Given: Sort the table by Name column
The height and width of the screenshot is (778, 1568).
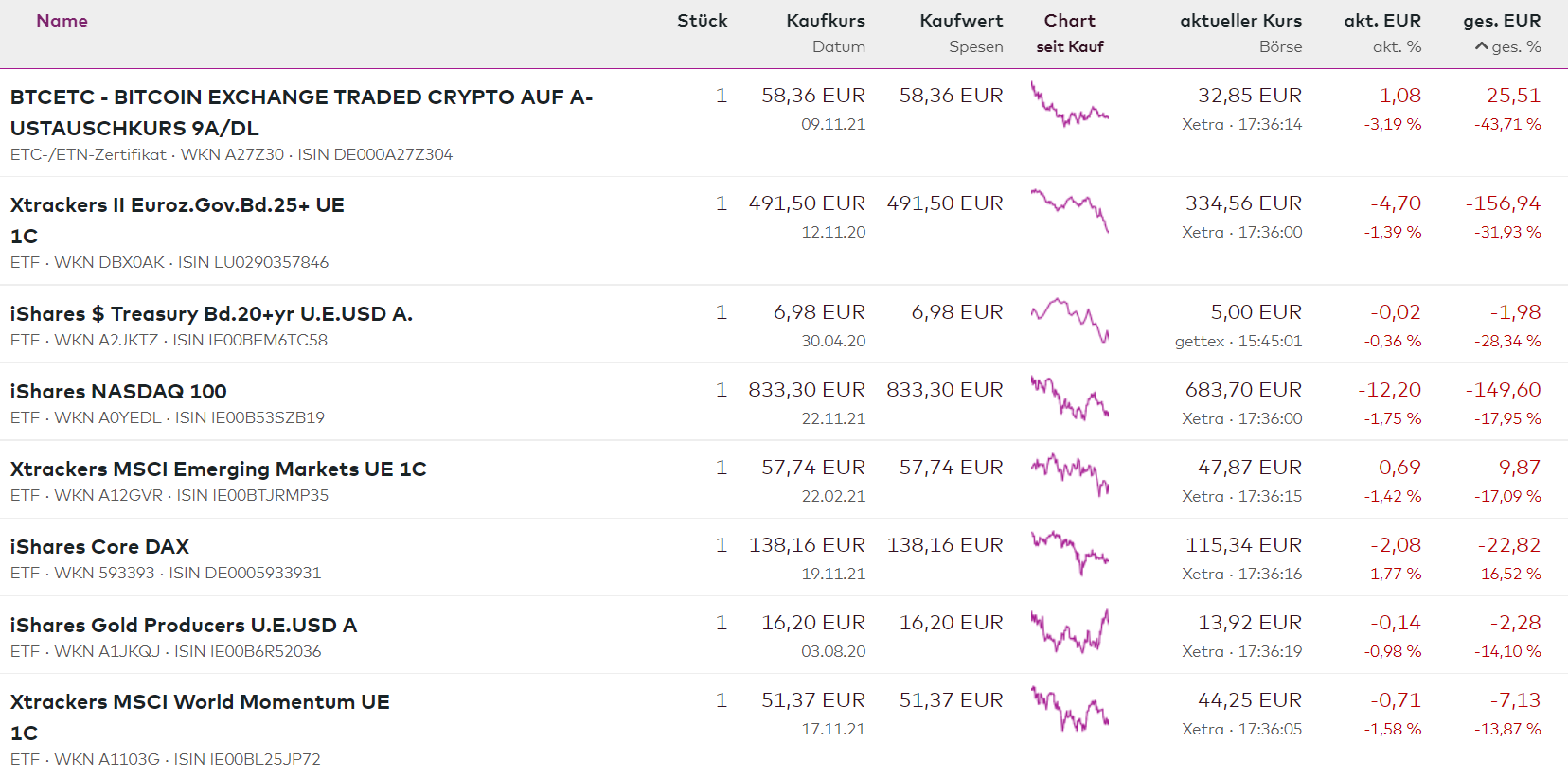Looking at the screenshot, I should tap(62, 21).
